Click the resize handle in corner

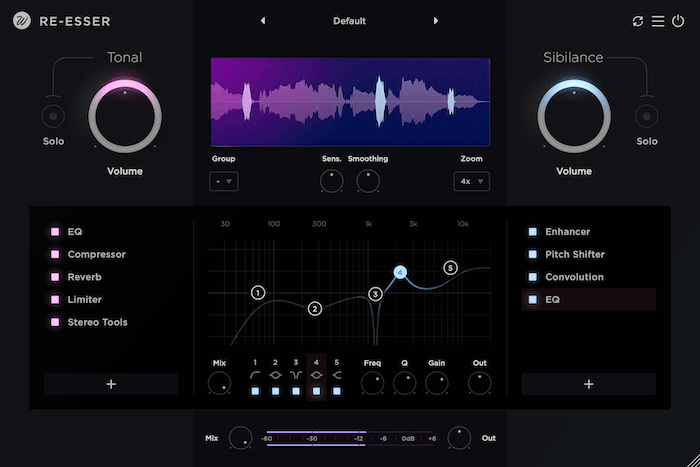[693, 460]
